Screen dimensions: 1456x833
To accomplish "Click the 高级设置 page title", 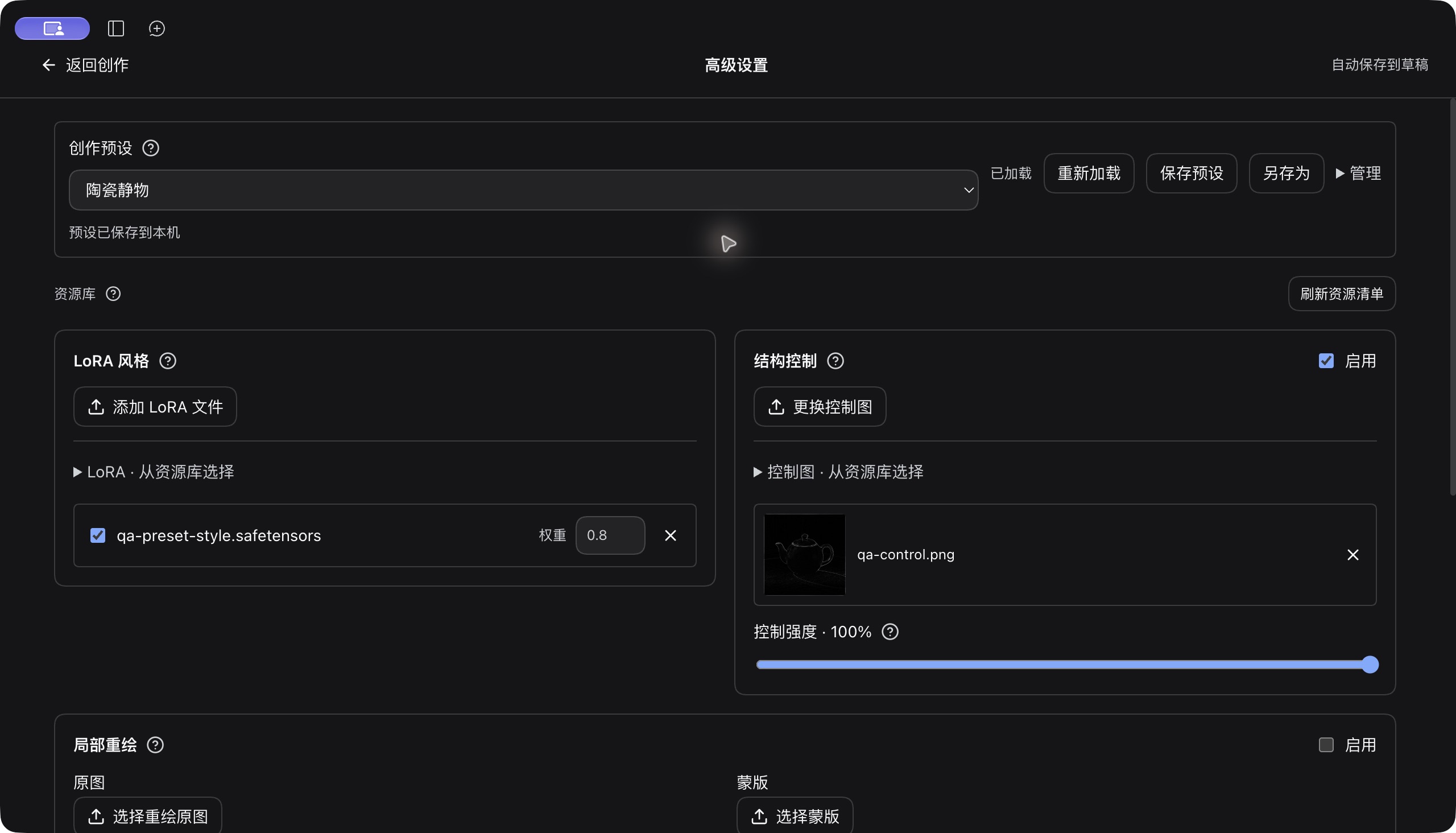I will pos(737,65).
